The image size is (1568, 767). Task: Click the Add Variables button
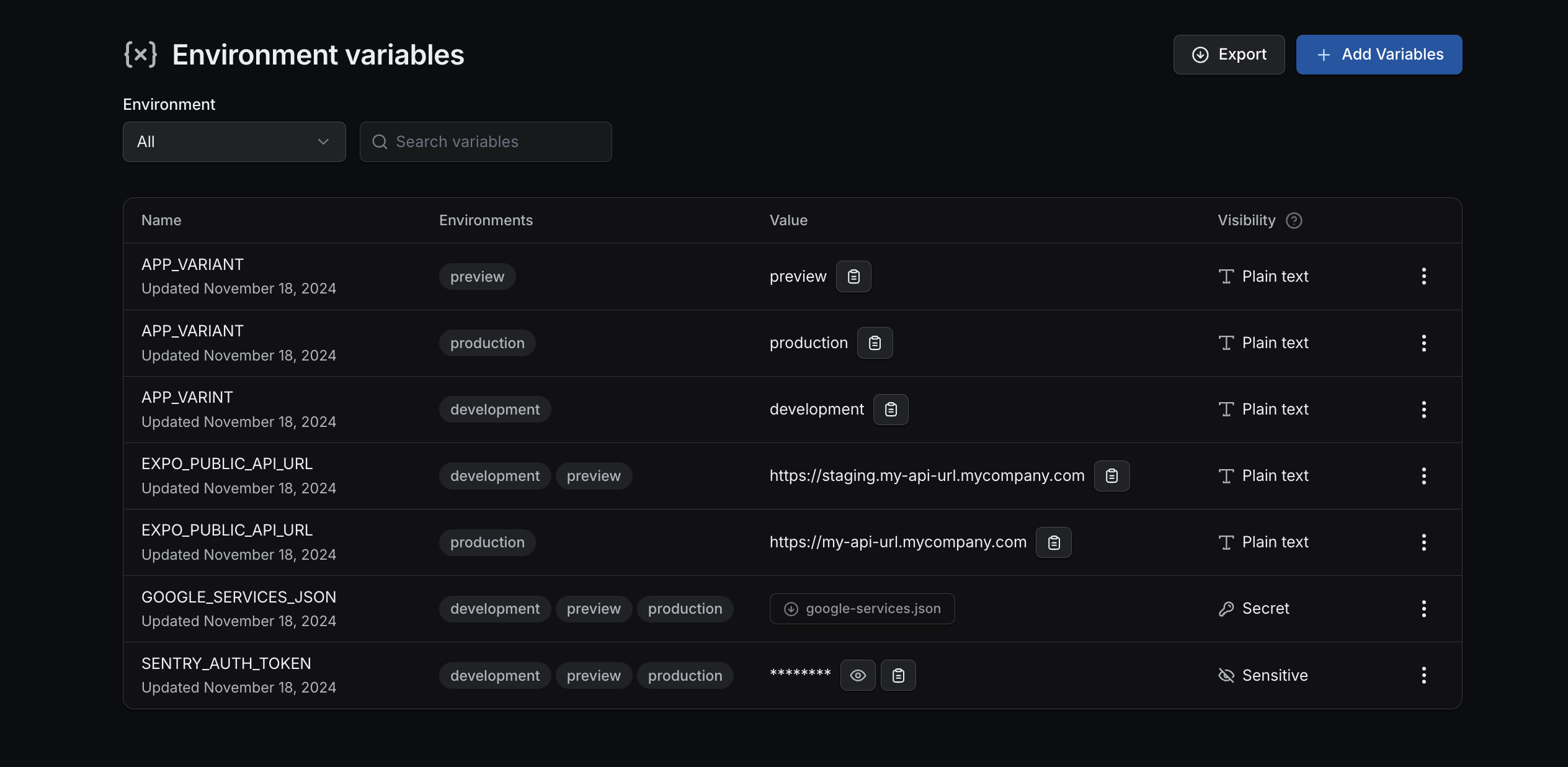click(x=1379, y=54)
